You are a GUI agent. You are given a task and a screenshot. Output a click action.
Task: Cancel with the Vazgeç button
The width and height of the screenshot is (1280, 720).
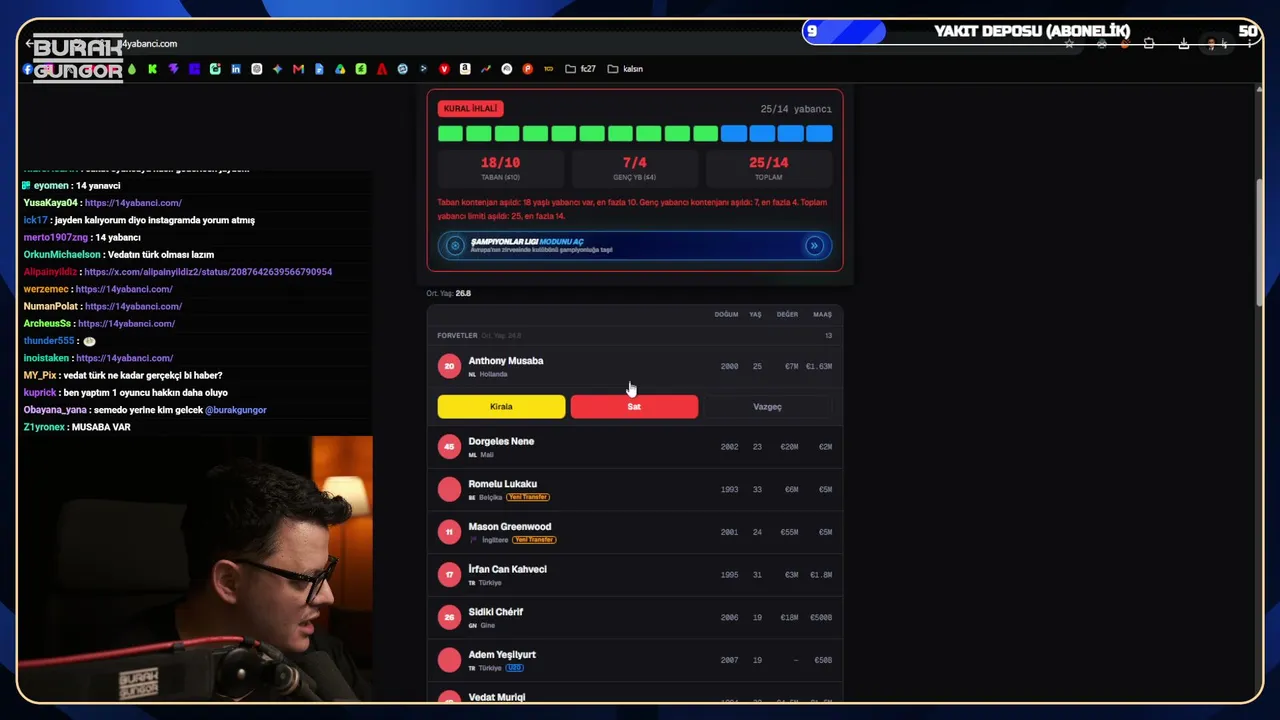point(767,407)
